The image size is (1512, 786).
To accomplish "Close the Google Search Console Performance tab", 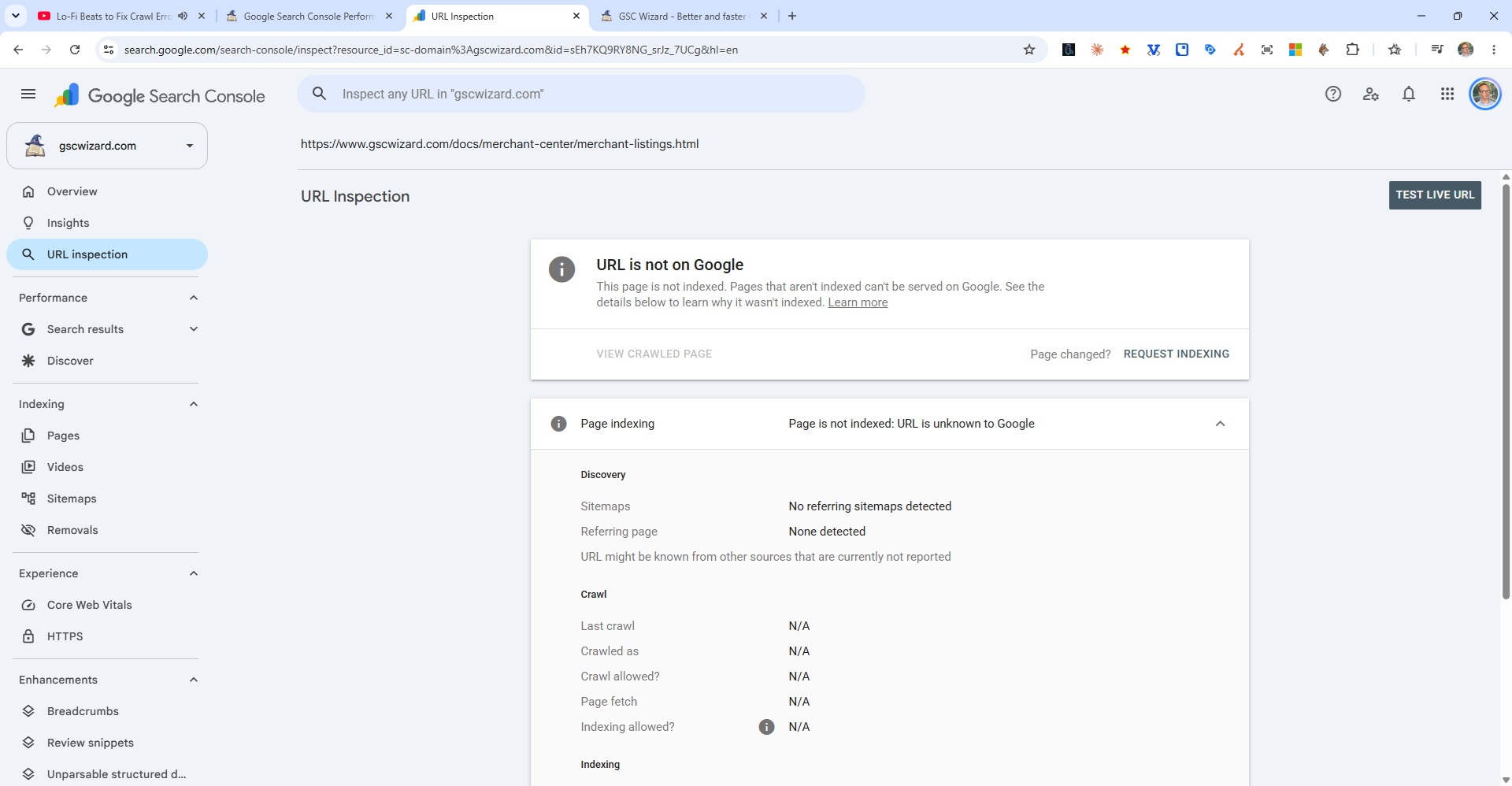I will (x=389, y=16).
